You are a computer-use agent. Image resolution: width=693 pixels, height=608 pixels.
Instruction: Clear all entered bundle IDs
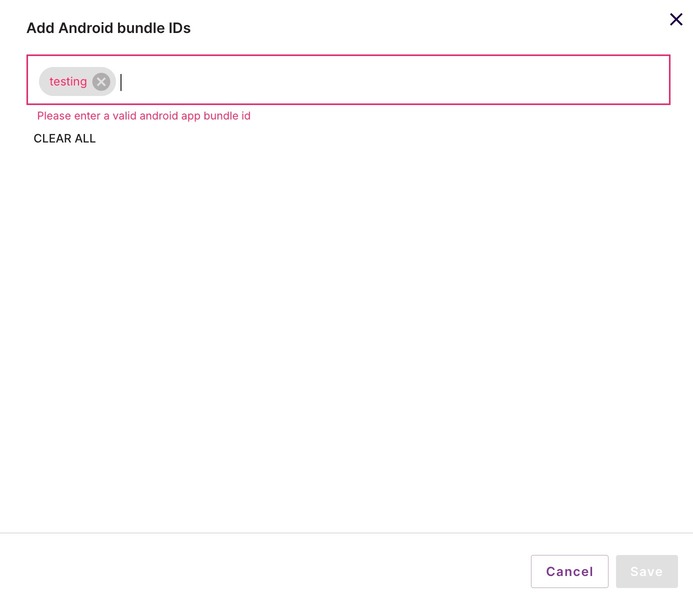point(65,138)
